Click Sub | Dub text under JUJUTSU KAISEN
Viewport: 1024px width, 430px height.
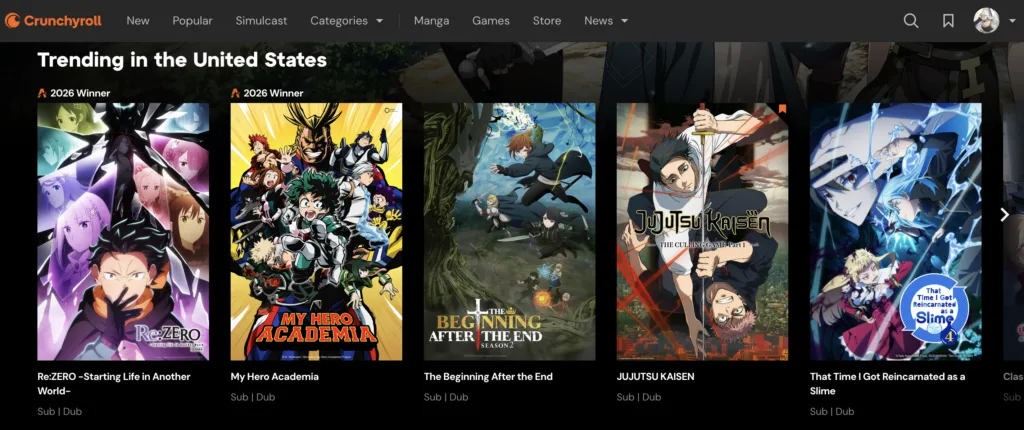[639, 397]
